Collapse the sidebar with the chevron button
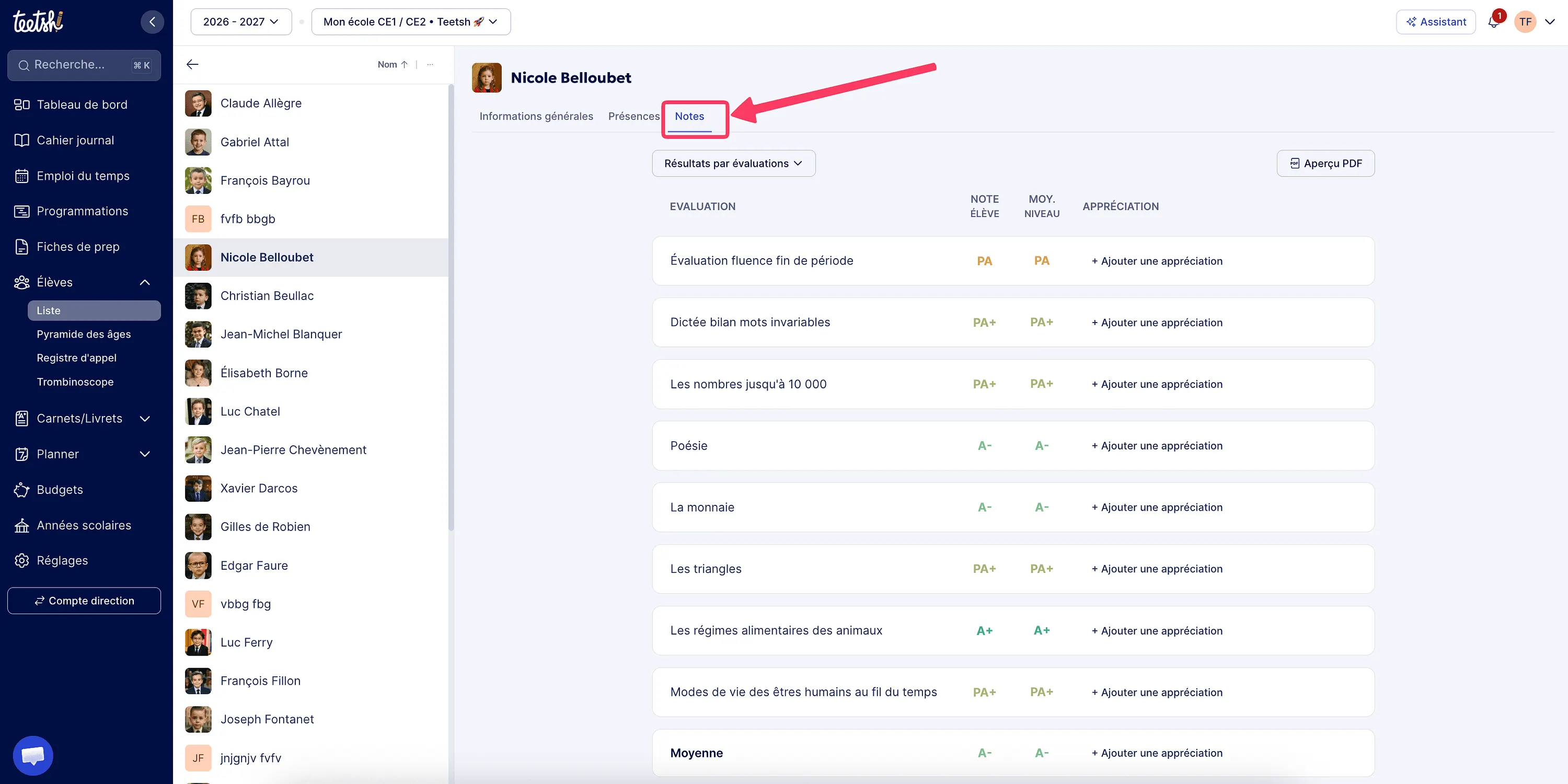 [152, 22]
